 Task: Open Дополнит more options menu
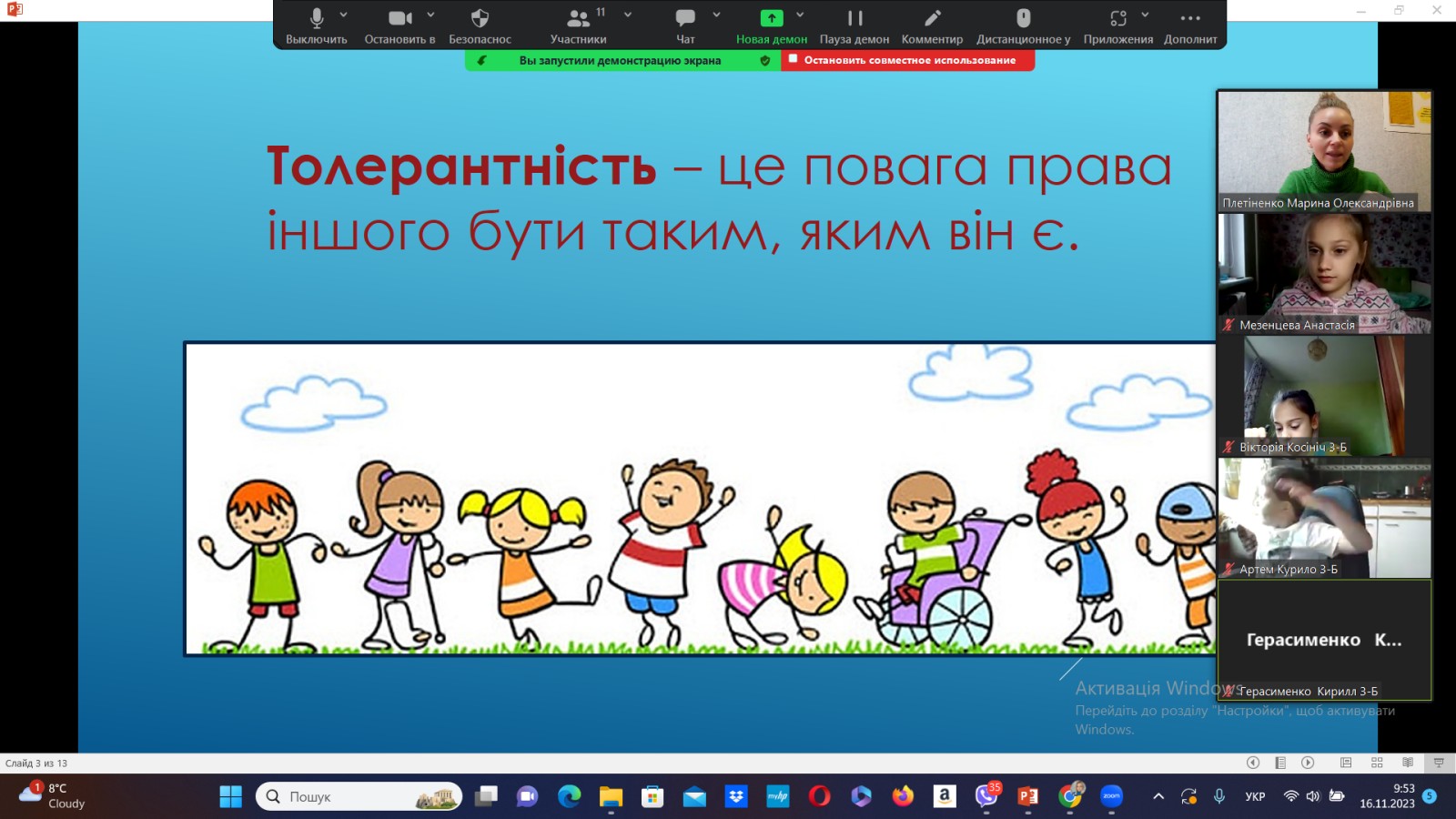click(x=1190, y=25)
